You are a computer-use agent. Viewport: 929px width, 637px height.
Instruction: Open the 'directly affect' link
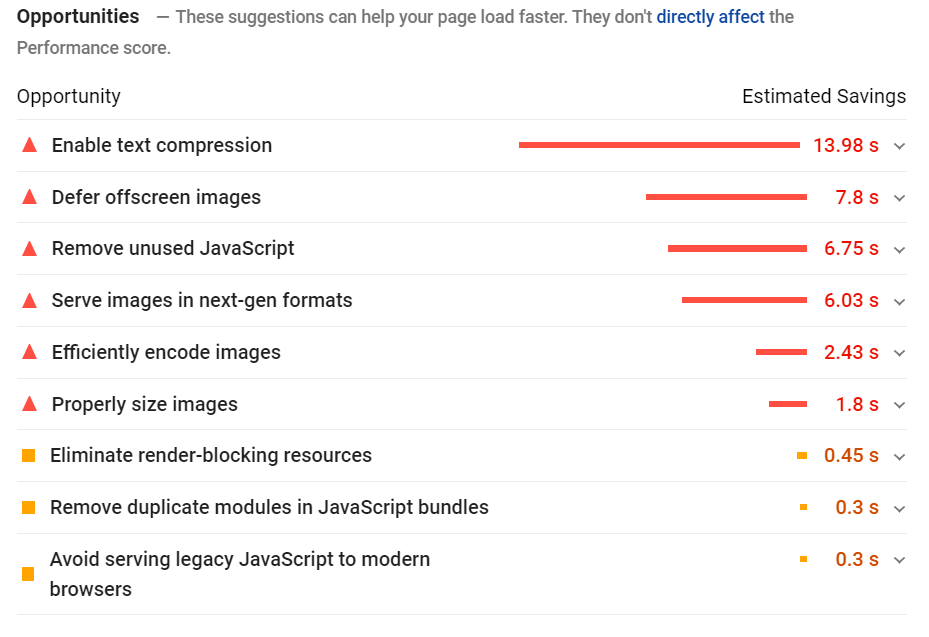(x=710, y=17)
